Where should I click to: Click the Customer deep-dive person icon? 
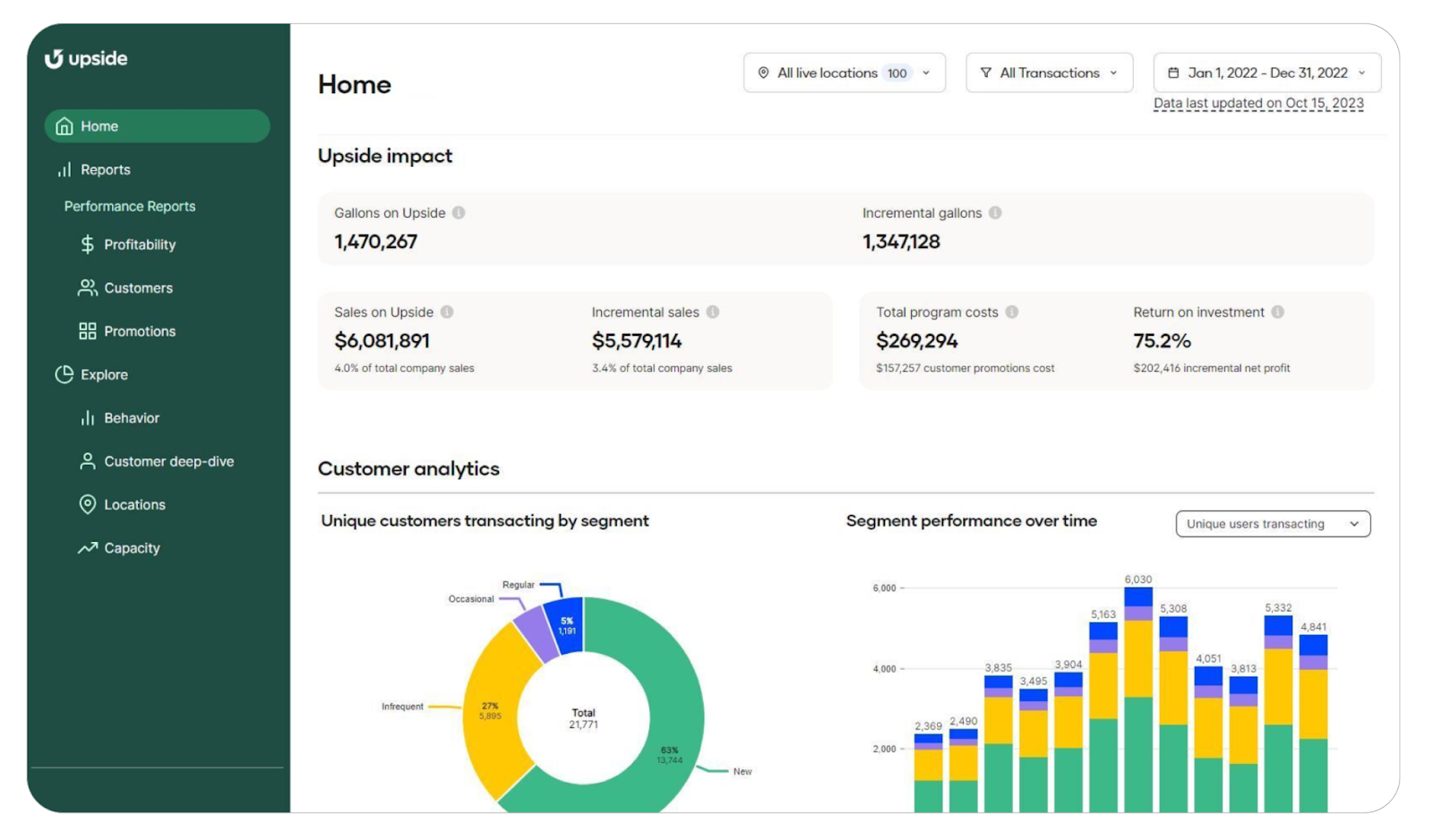point(87,461)
